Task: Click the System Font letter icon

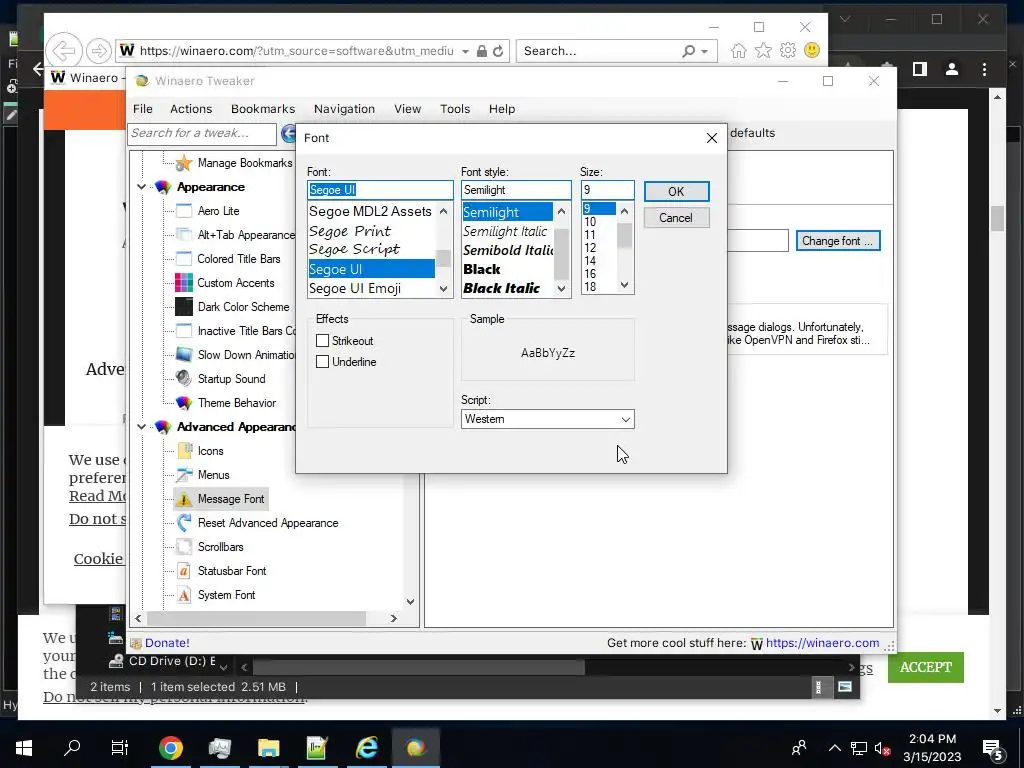Action: [x=184, y=595]
